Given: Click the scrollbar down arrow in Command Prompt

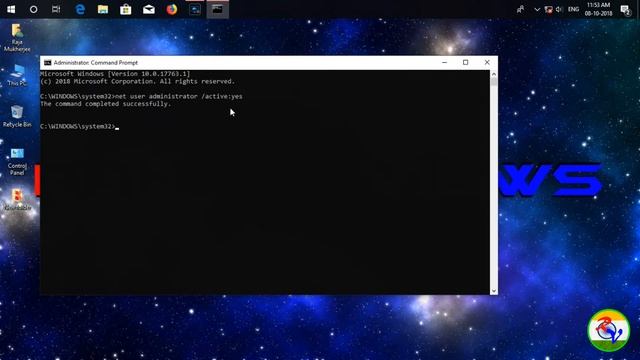Looking at the screenshot, I should tap(494, 291).
